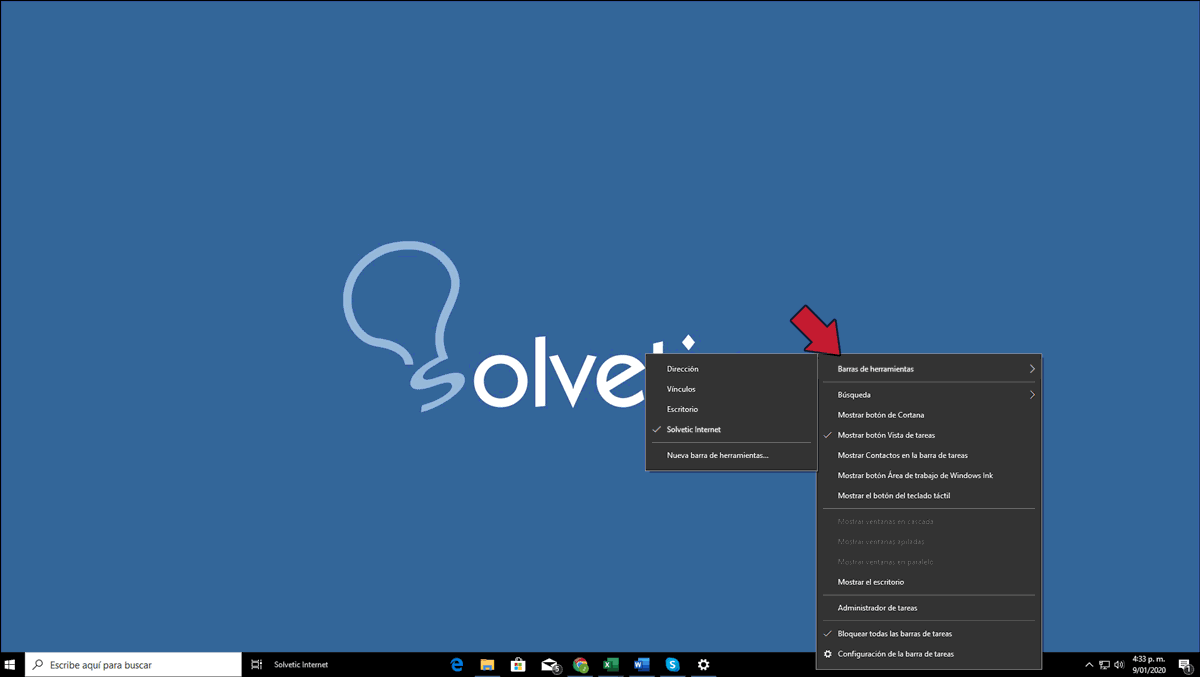This screenshot has height=677, width=1200.
Task: Toggle the Escritorio toolbar option
Action: [732, 409]
